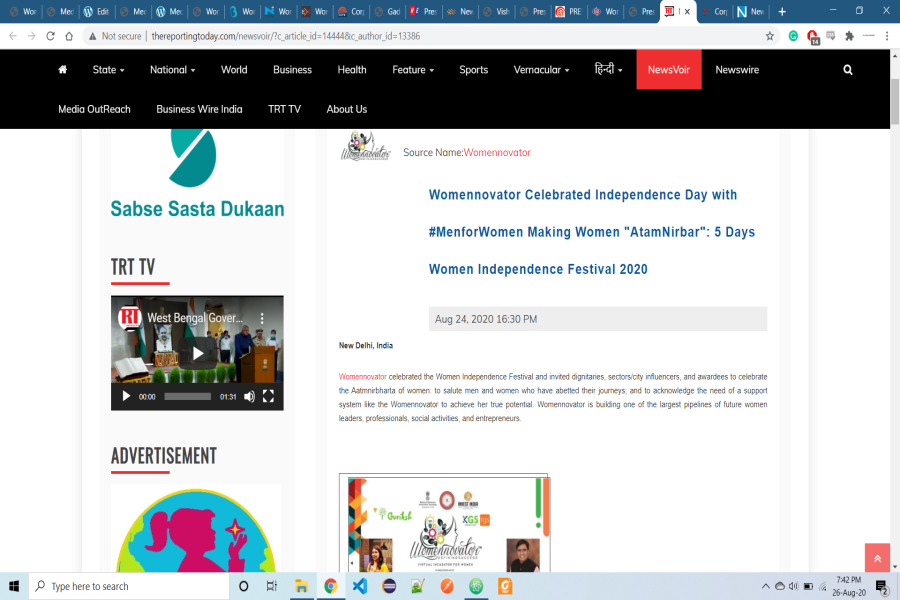Open a new browser tab
The width and height of the screenshot is (900, 600).
(x=782, y=11)
